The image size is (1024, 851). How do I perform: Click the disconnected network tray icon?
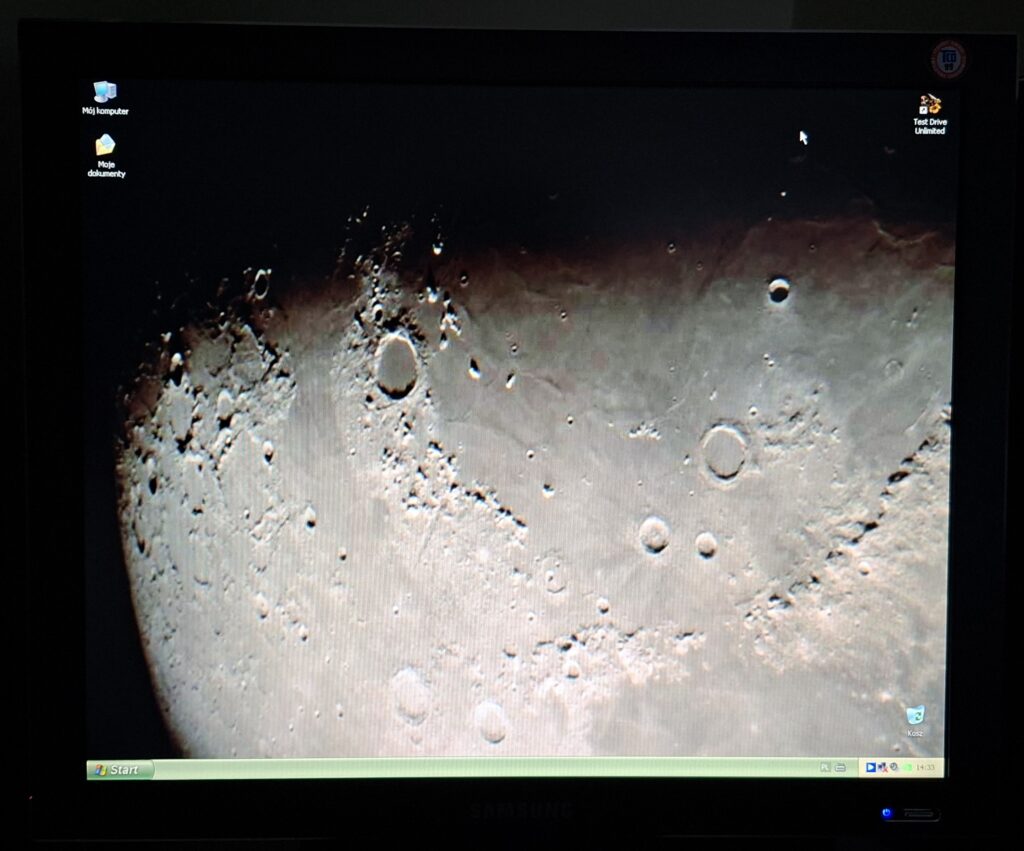tap(882, 767)
